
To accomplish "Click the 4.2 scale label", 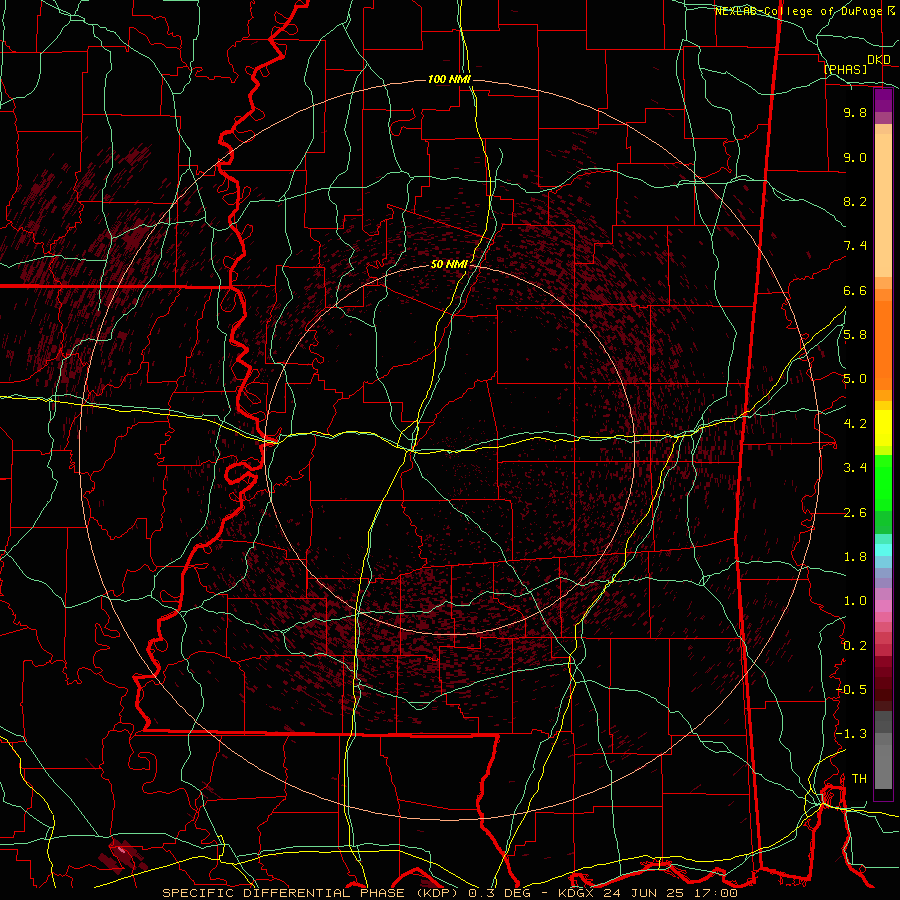I will coord(855,424).
